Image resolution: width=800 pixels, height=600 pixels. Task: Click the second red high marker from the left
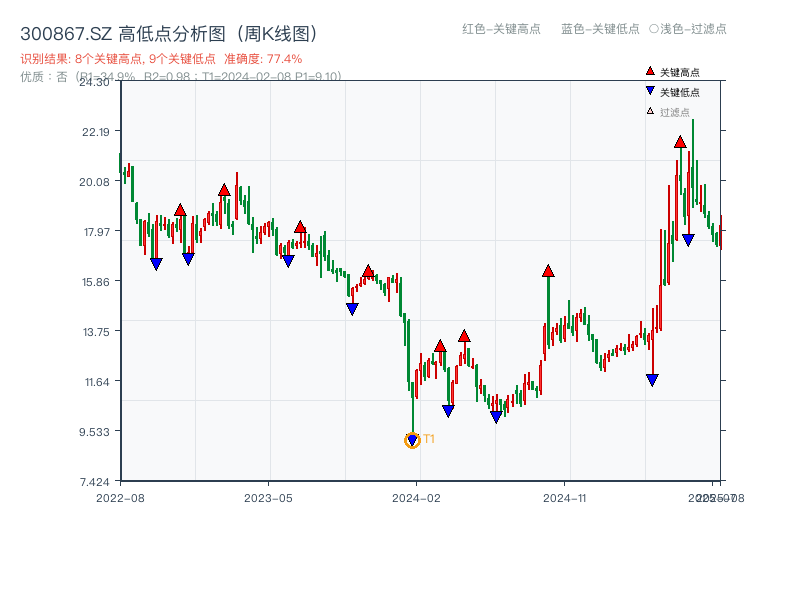pyautogui.click(x=224, y=190)
